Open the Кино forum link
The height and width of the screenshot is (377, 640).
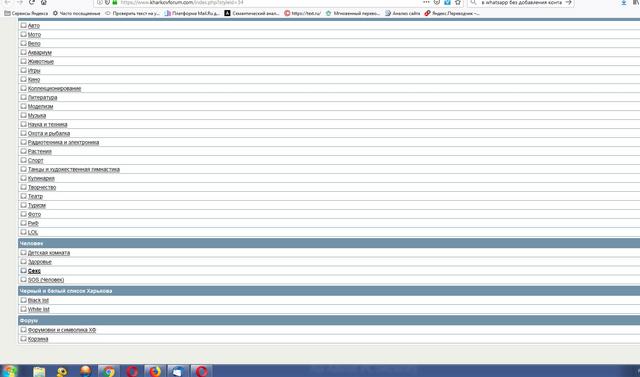(x=34, y=80)
